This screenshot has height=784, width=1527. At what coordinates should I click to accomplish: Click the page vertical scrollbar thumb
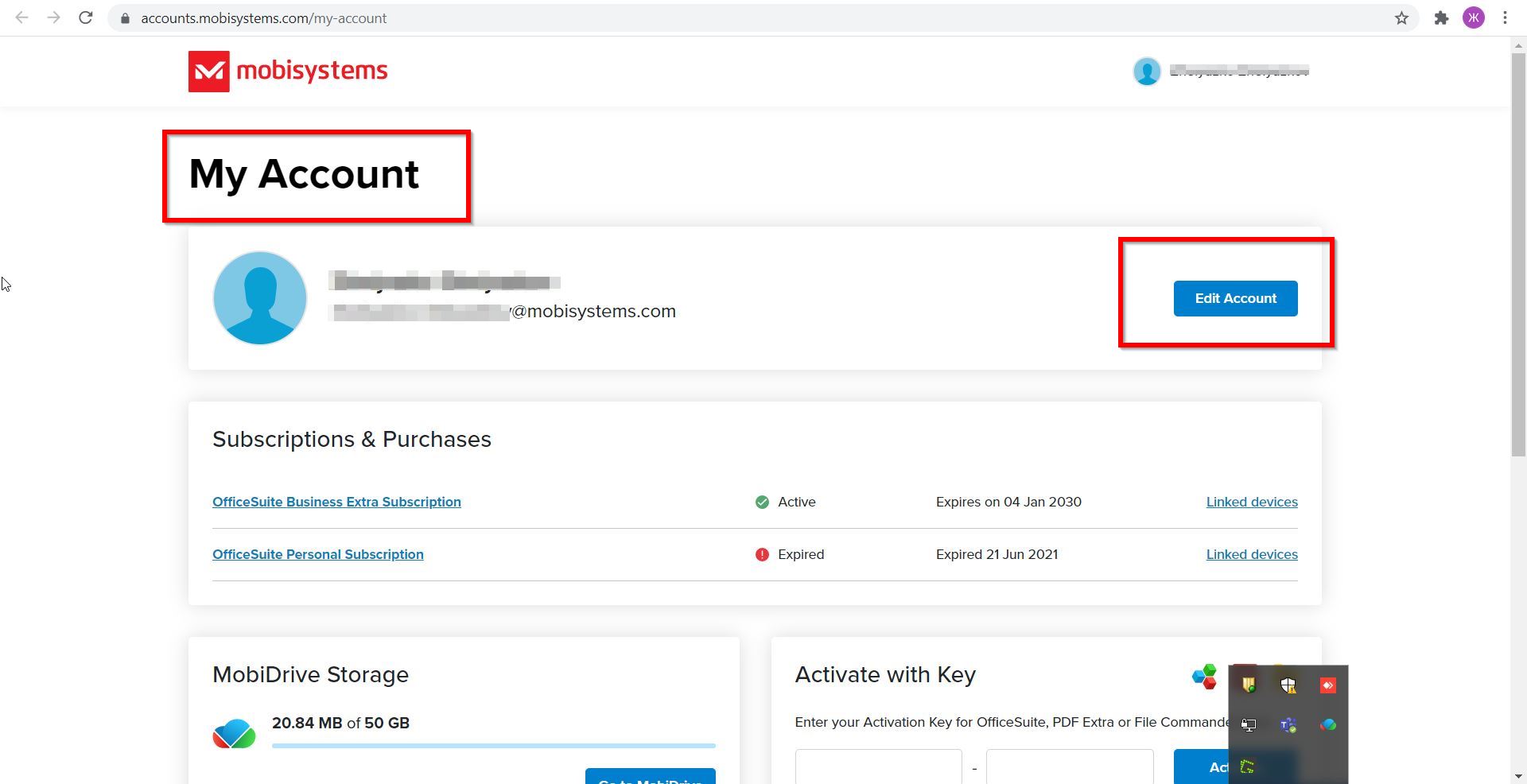1518,254
